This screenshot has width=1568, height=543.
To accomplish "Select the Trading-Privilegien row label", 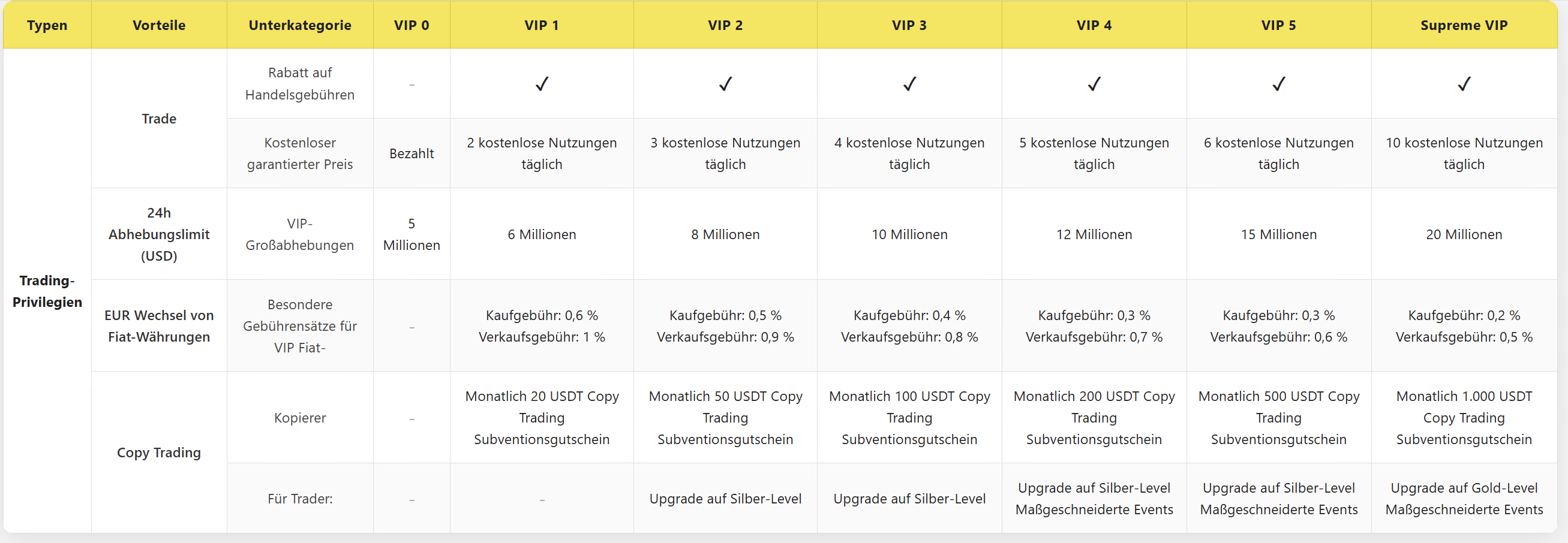I will point(47,291).
